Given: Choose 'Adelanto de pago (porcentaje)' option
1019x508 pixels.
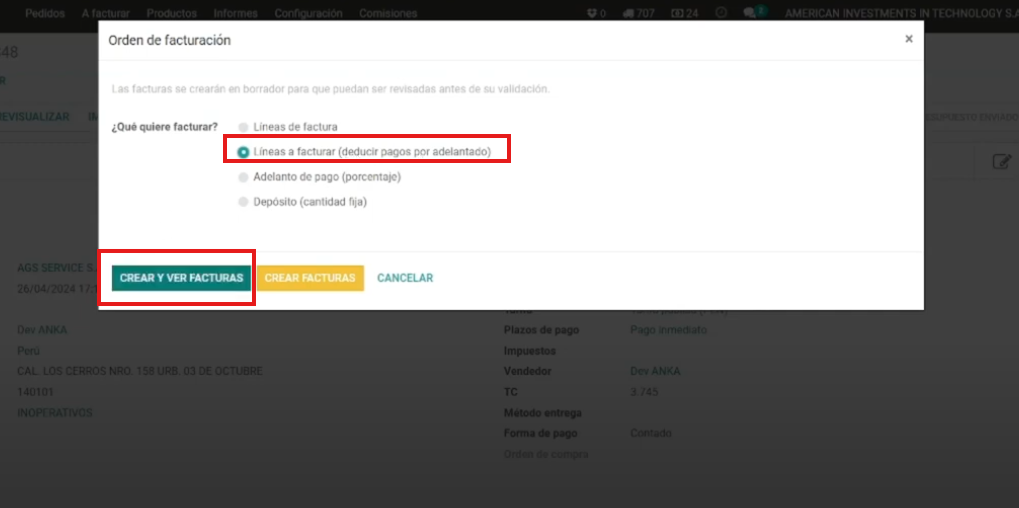Looking at the screenshot, I should [x=243, y=177].
